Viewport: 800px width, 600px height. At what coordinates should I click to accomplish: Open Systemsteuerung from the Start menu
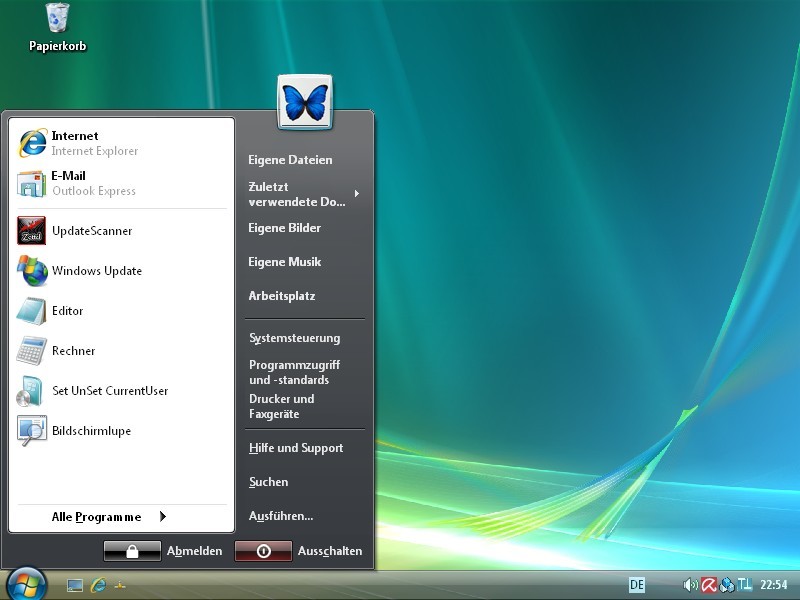294,338
